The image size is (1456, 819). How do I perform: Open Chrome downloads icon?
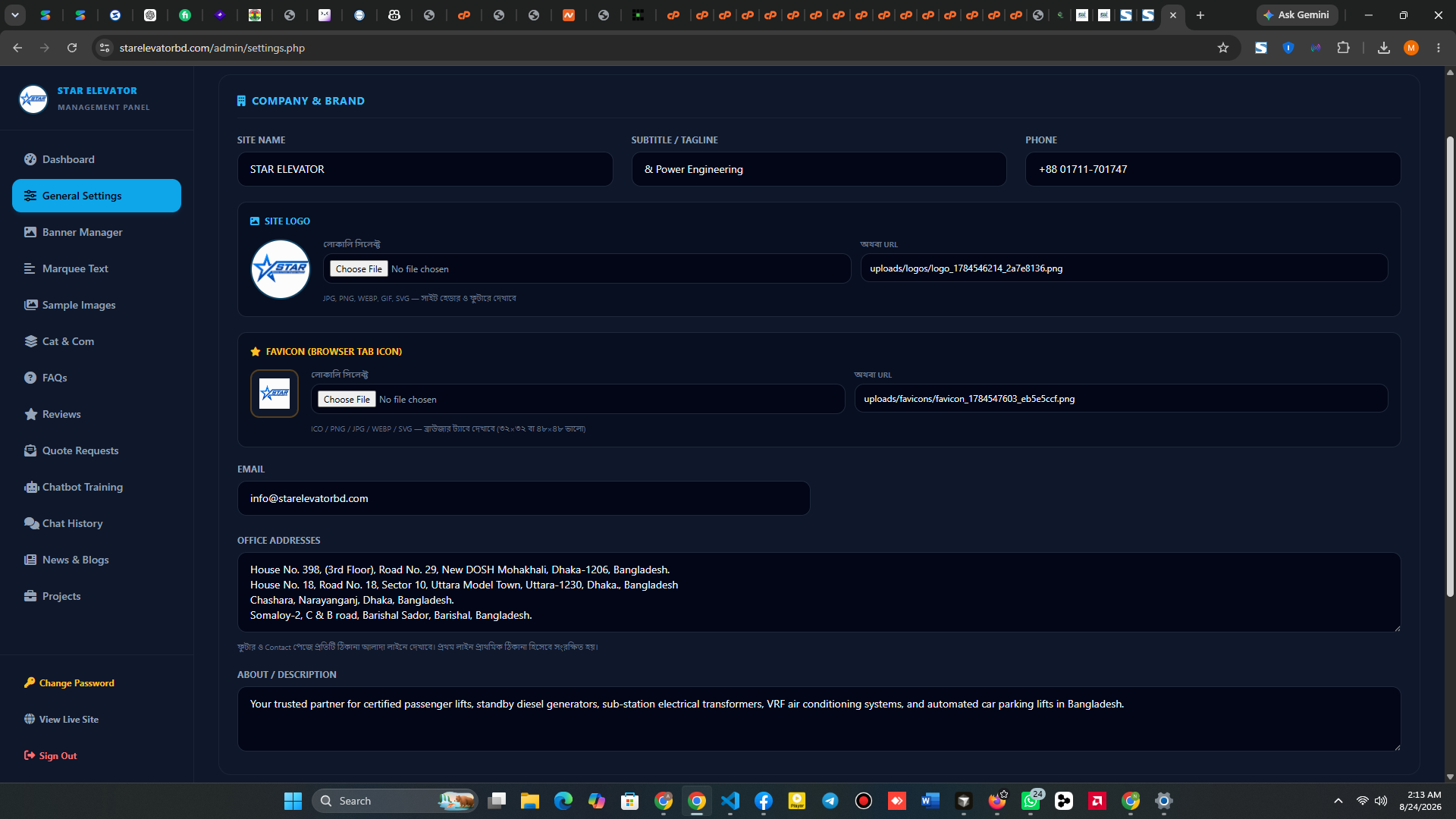click(x=1384, y=48)
